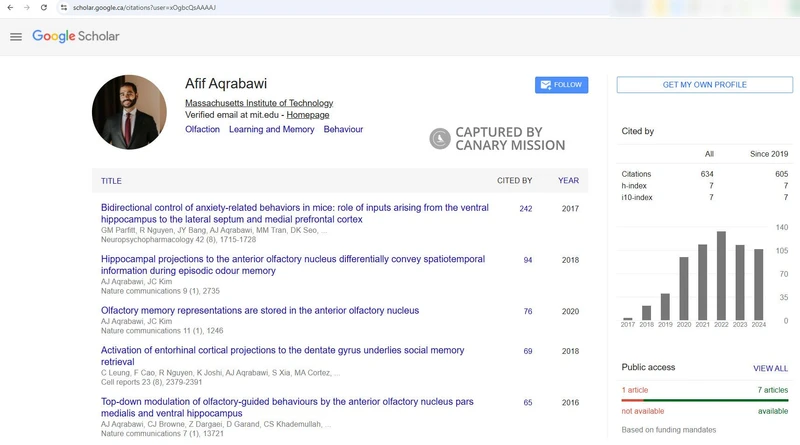800x445 pixels.
Task: Click the 2024 bar in citation chart
Action: click(x=759, y=285)
